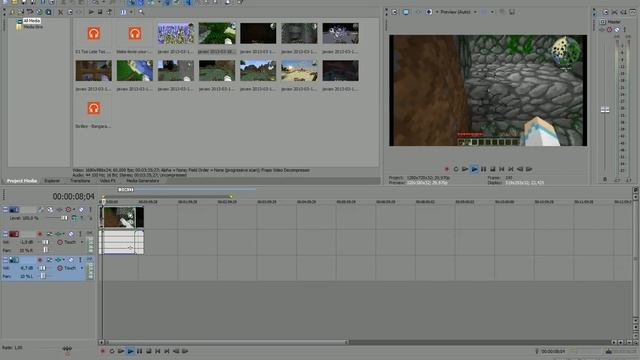Stop in the timeline transport bar
This screenshot has height=360, width=640.
[149, 351]
